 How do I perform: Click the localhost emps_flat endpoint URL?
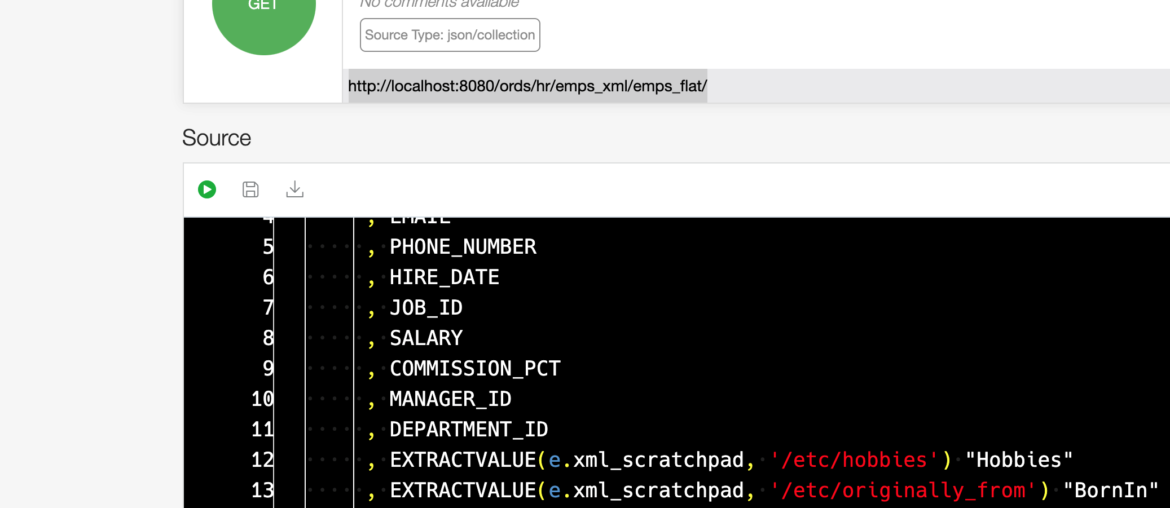[527, 86]
